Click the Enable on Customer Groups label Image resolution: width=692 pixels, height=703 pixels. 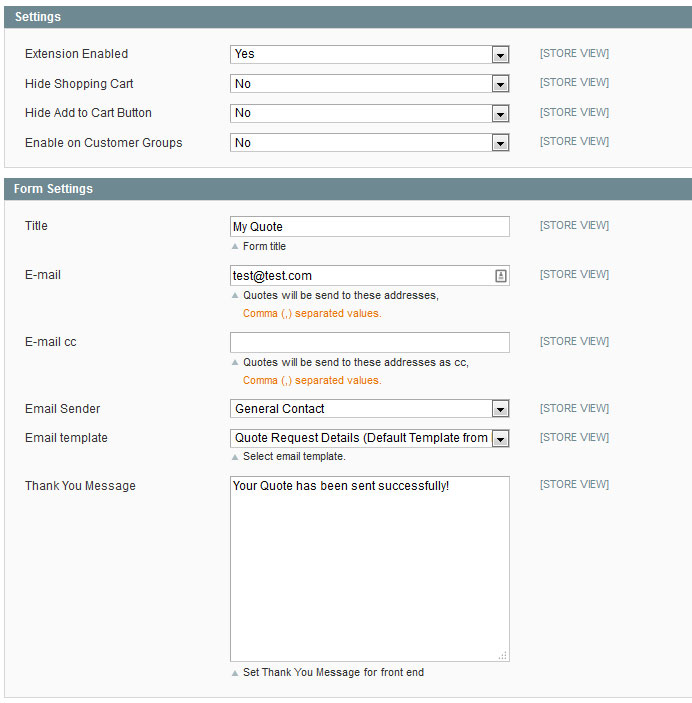(104, 143)
